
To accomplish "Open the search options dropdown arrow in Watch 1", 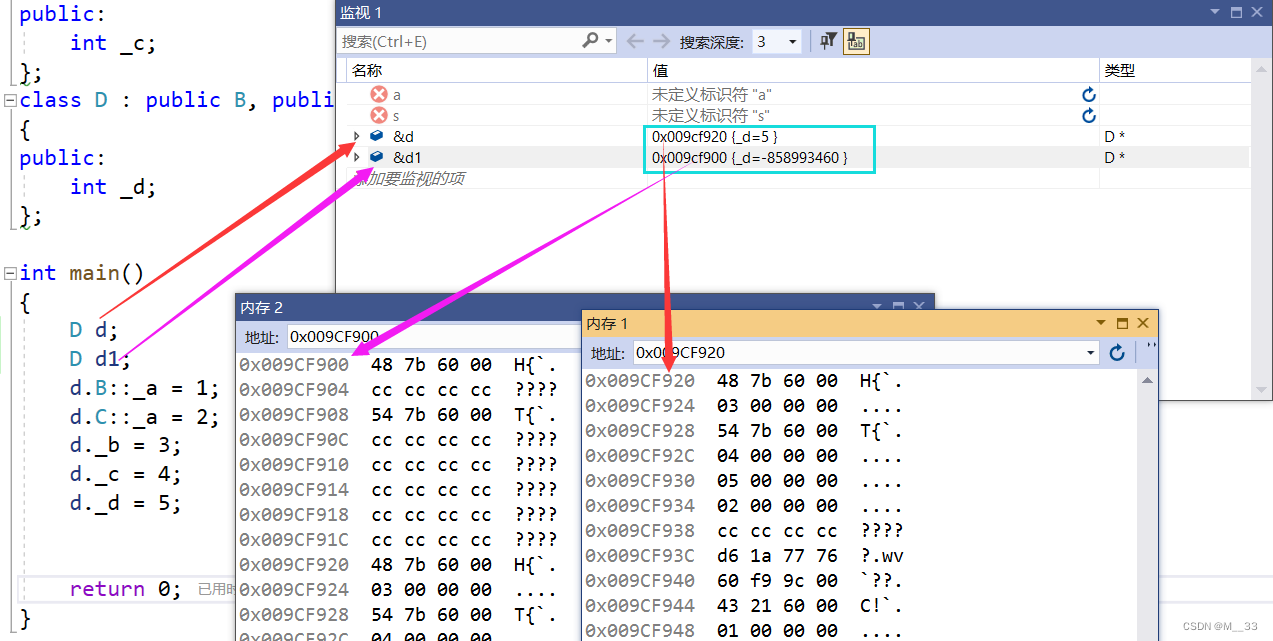I will pos(609,41).
